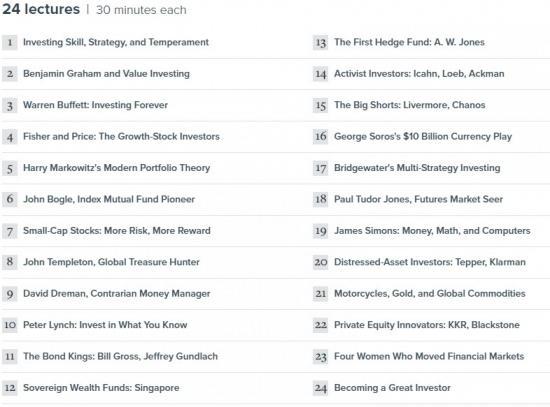
Task: Click the number 18 lecture badge
Action: click(x=321, y=199)
